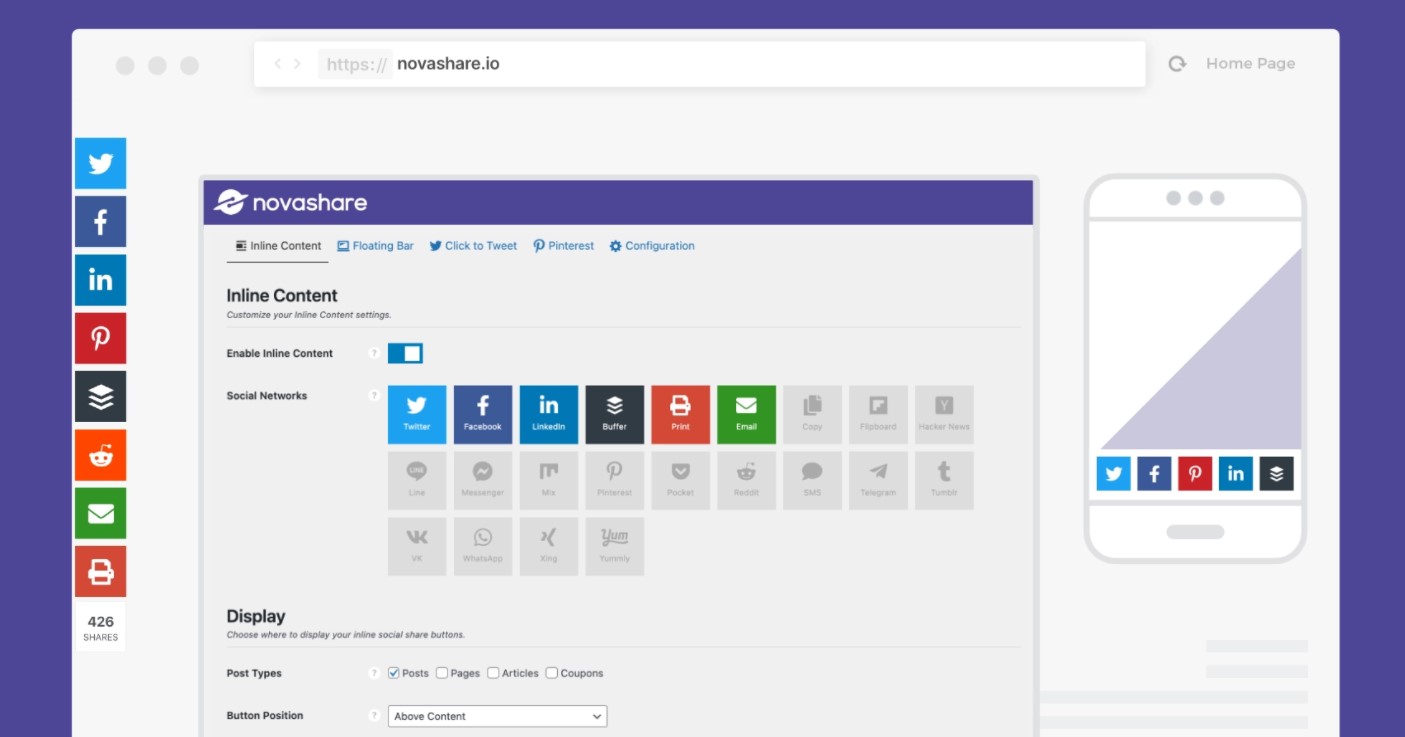1405x737 pixels.
Task: Tap Twitter button in phone mockup
Action: pos(1113,474)
